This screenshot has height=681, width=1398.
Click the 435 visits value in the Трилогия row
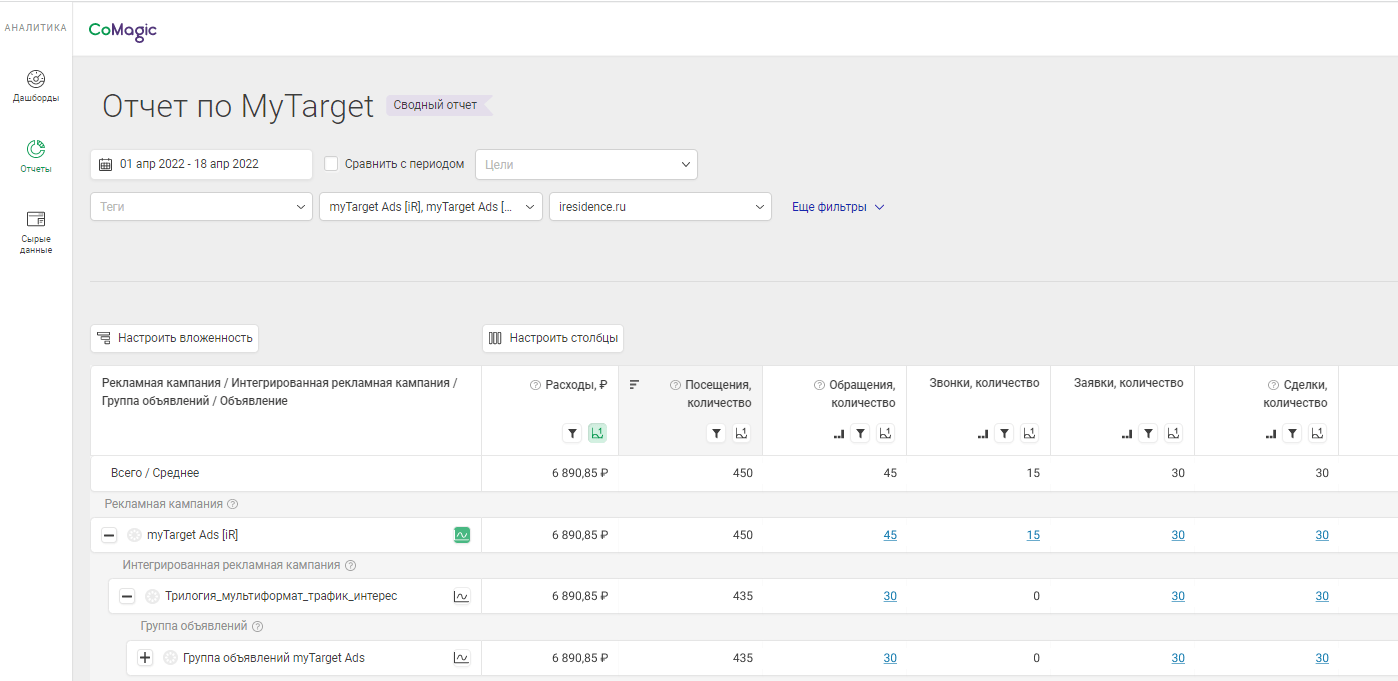[743, 596]
